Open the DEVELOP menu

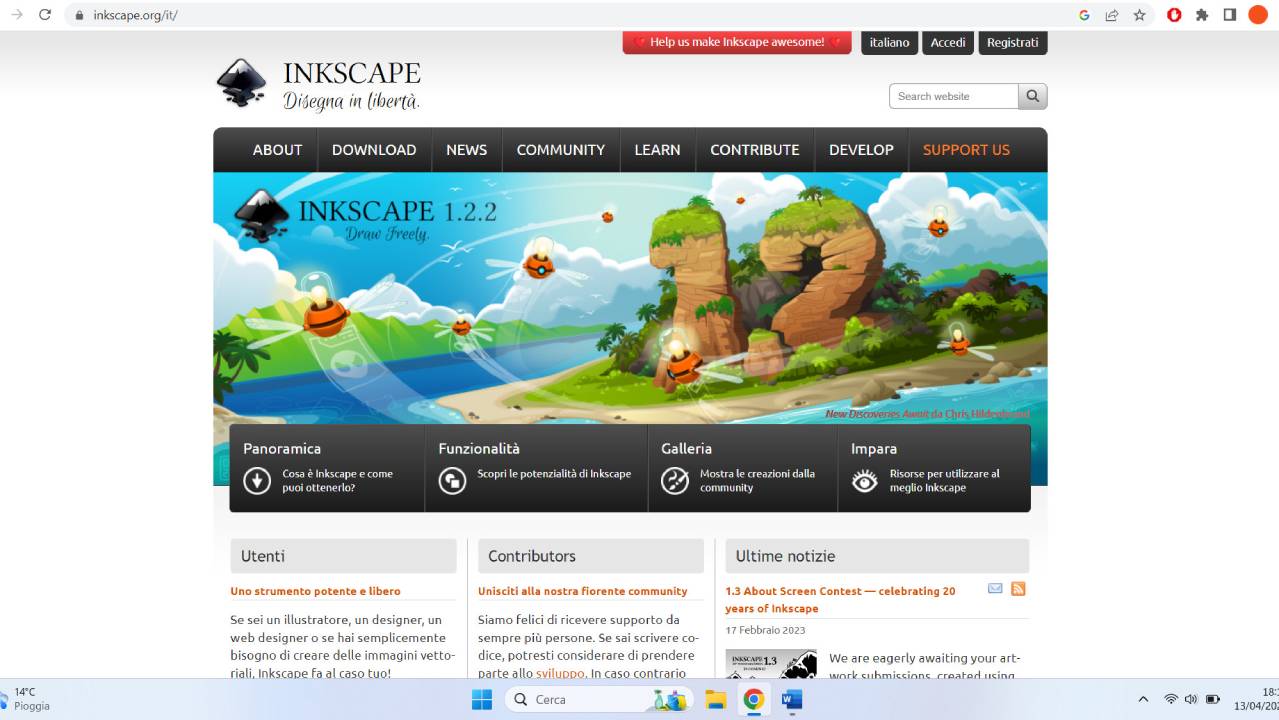pyautogui.click(x=861, y=150)
